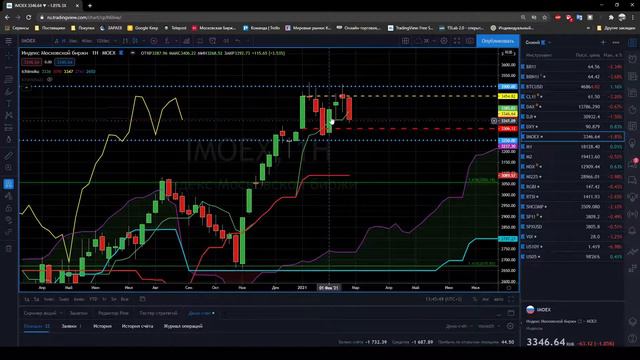Maximize the bottom trading panel

coord(511,313)
